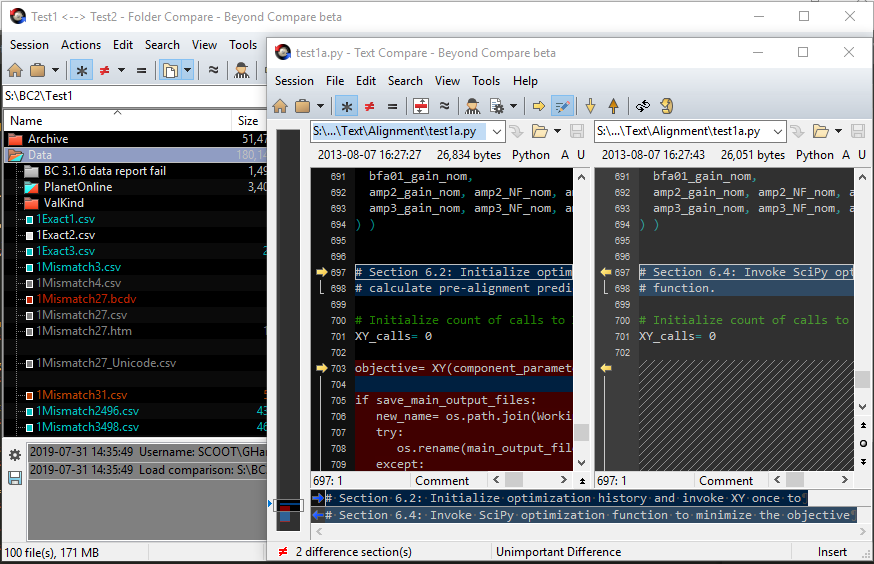This screenshot has width=874, height=564.
Task: Click the Minor approximately-equal icon in Folder Compare
Action: point(213,70)
